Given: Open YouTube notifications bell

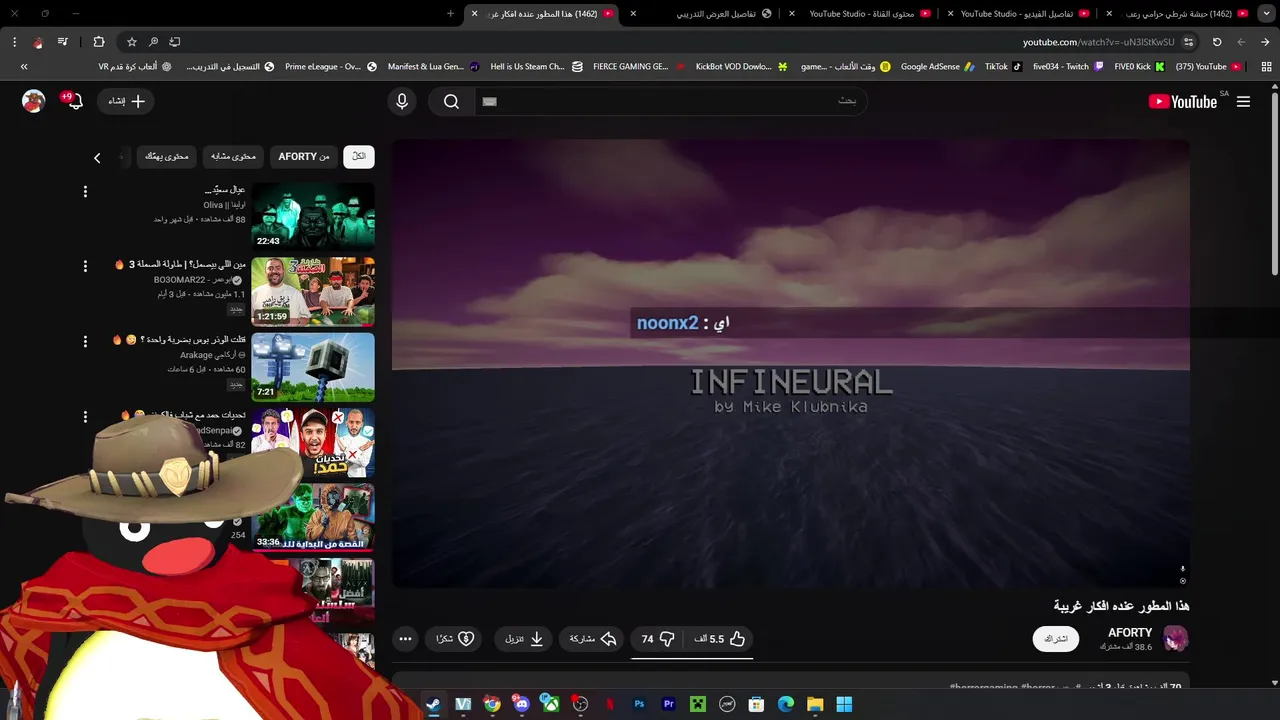Looking at the screenshot, I should click(x=75, y=101).
